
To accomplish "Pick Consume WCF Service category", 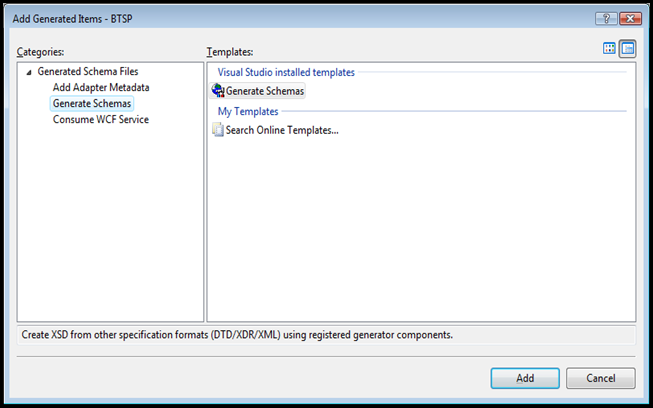I will (x=100, y=119).
